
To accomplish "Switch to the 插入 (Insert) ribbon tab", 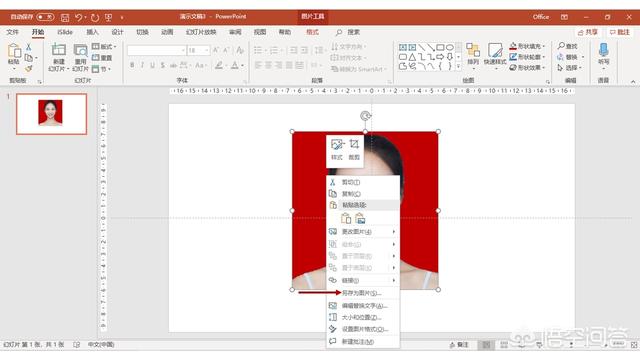I will coord(92,32).
